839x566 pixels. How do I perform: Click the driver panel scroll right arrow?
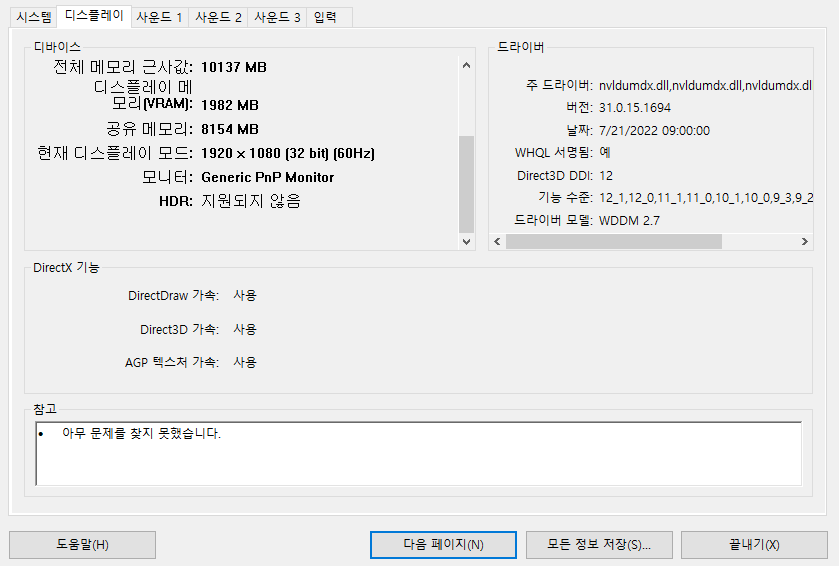[805, 242]
